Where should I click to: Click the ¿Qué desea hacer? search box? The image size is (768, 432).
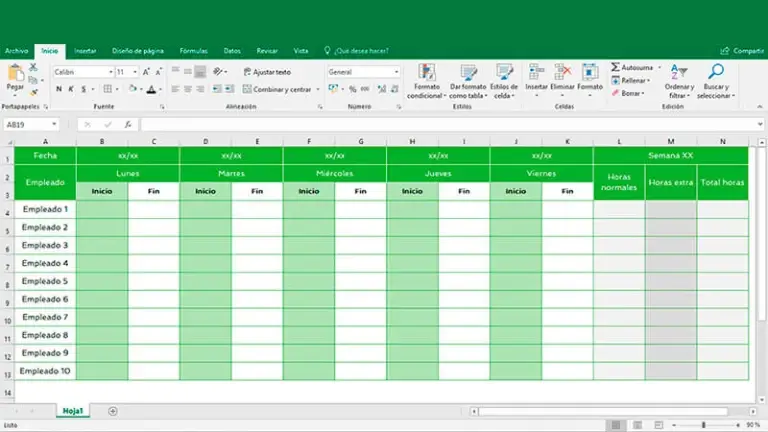pyautogui.click(x=357, y=51)
